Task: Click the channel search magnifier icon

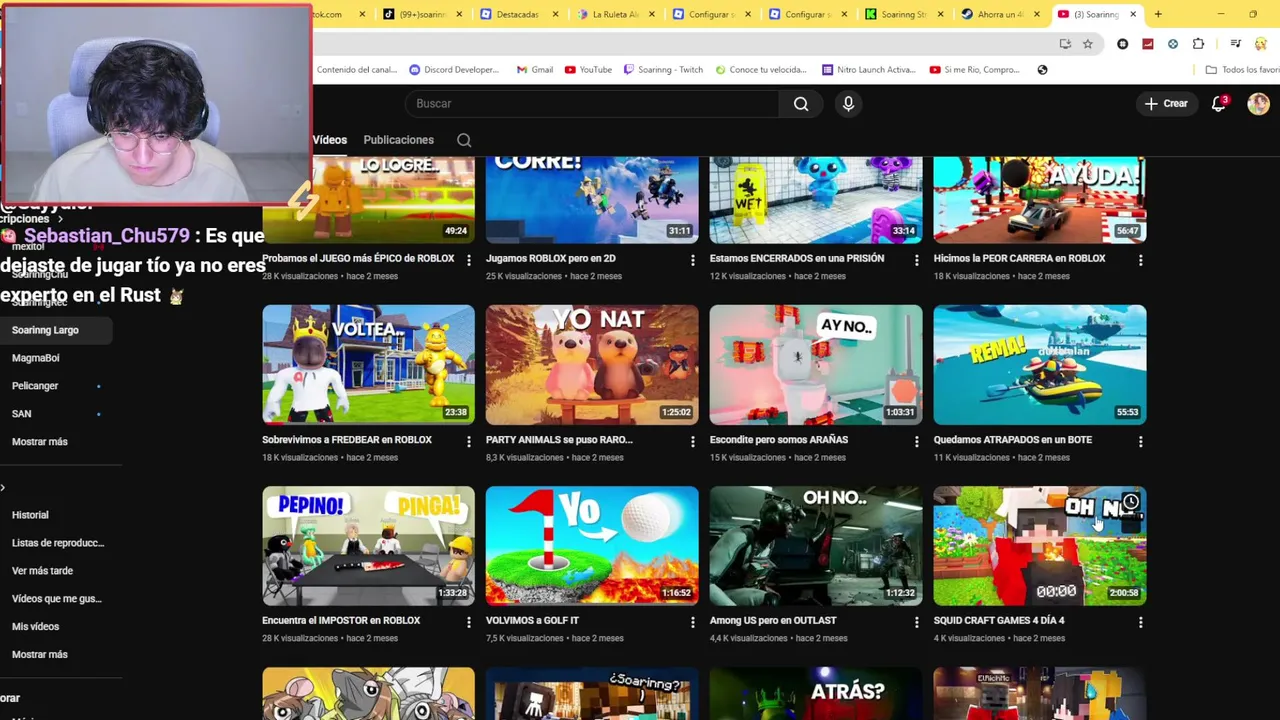Action: point(464,140)
